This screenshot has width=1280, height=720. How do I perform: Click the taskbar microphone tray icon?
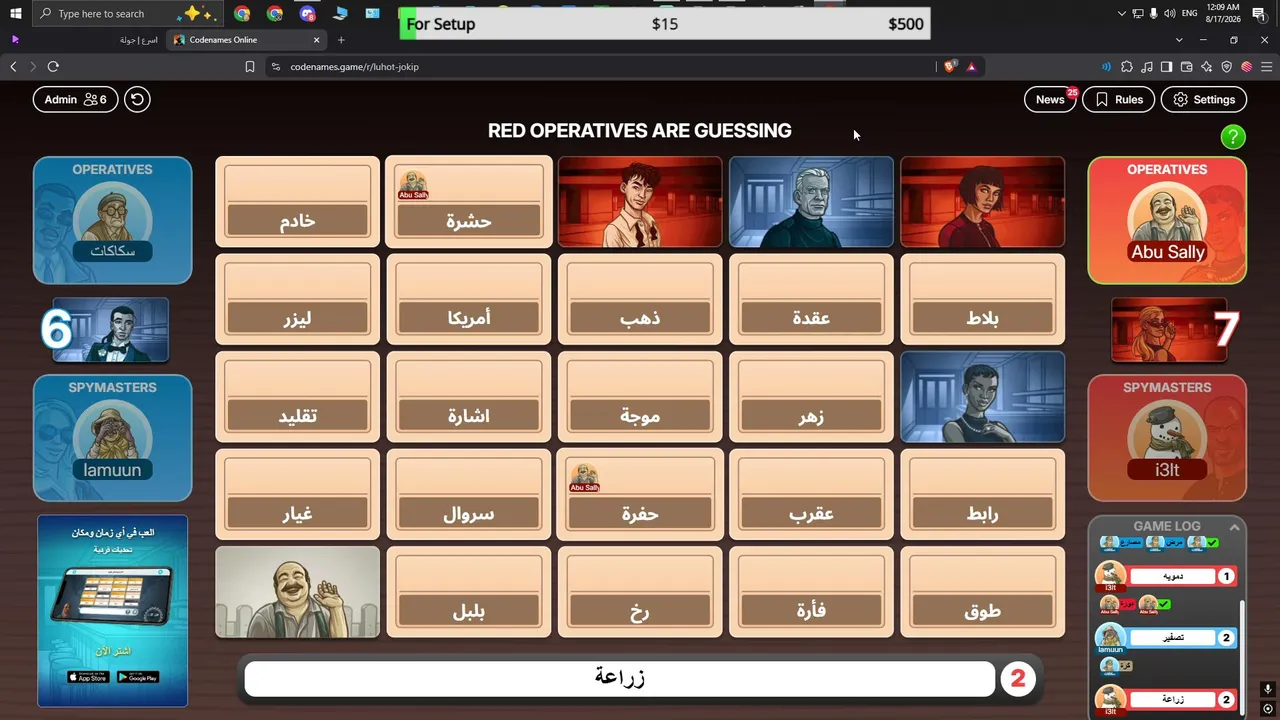pos(1154,14)
